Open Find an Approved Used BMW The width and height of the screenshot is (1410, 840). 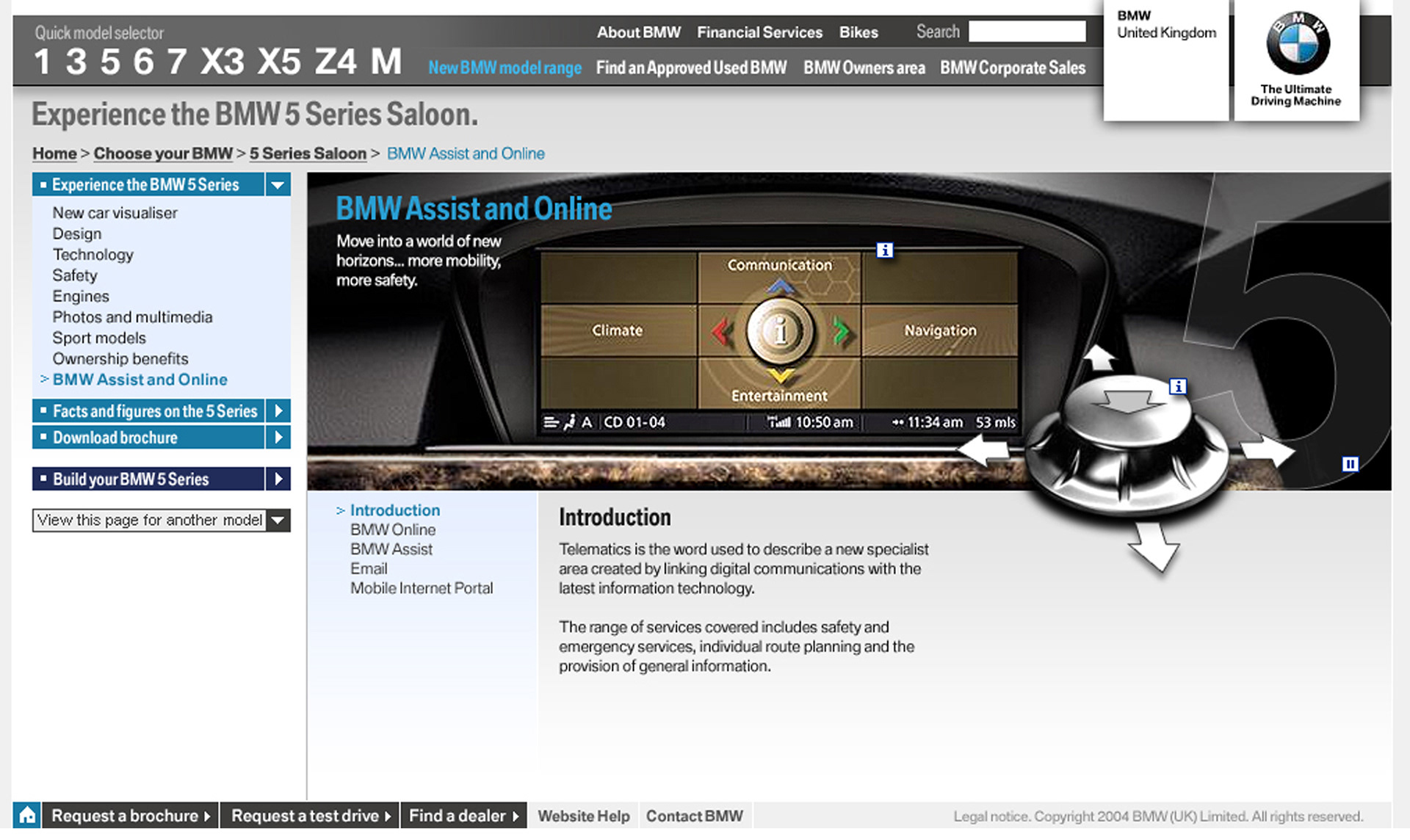point(691,68)
